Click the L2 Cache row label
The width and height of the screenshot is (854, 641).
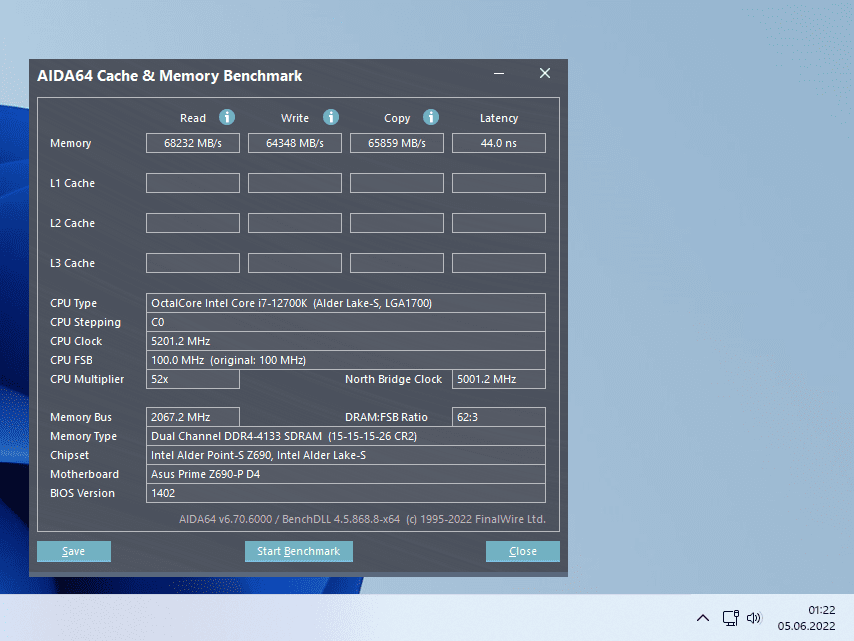pos(72,223)
